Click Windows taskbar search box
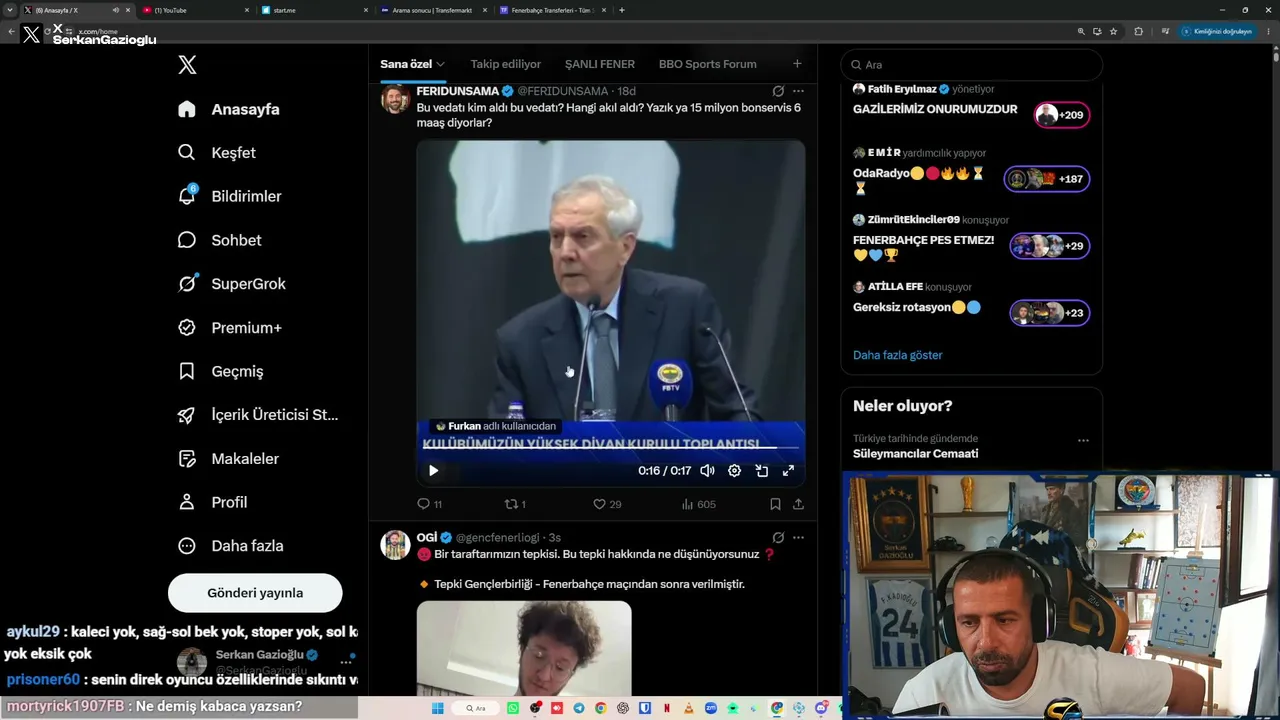The image size is (1280, 720). [475, 708]
